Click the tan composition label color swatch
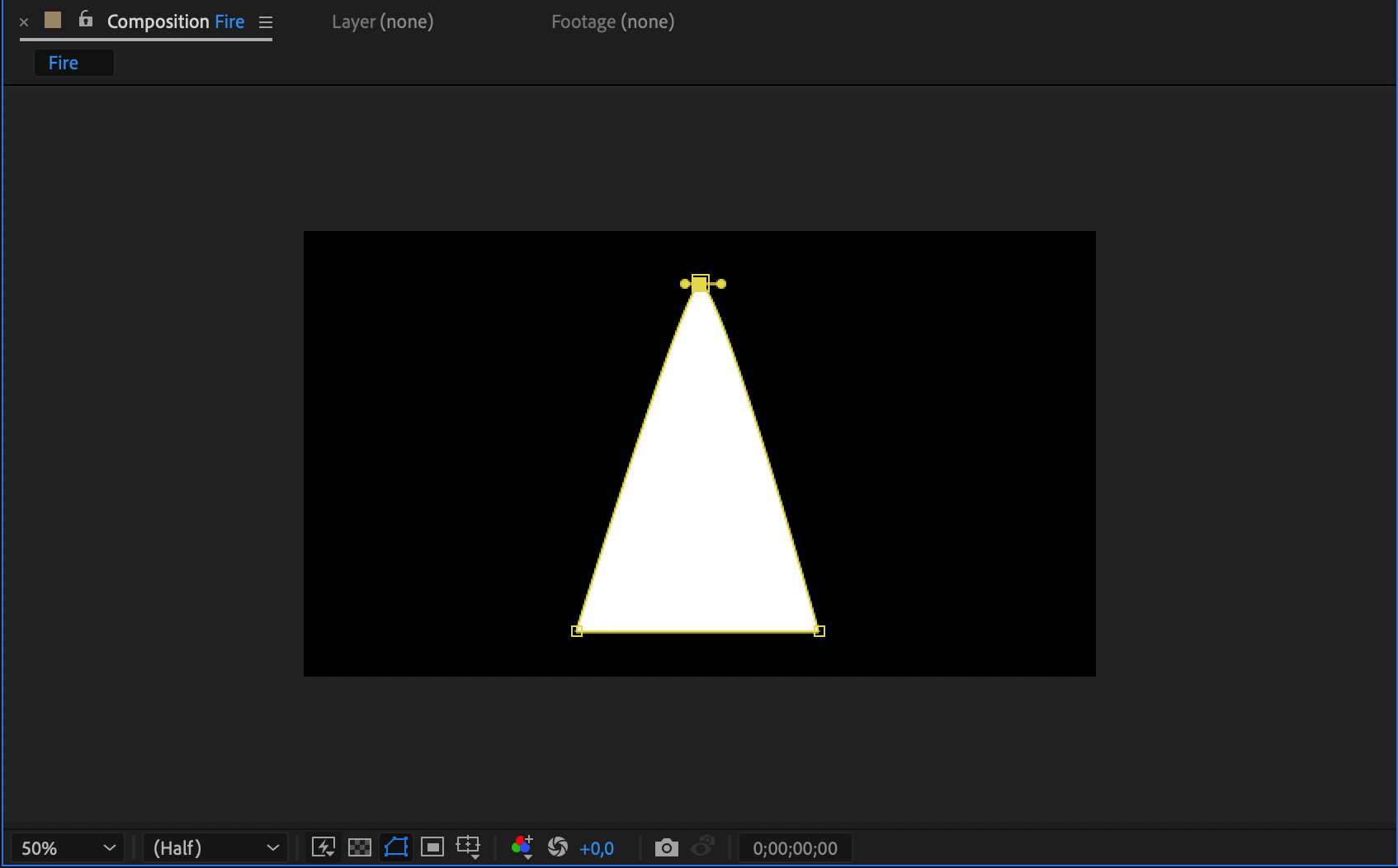This screenshot has height=868, width=1398. click(53, 20)
